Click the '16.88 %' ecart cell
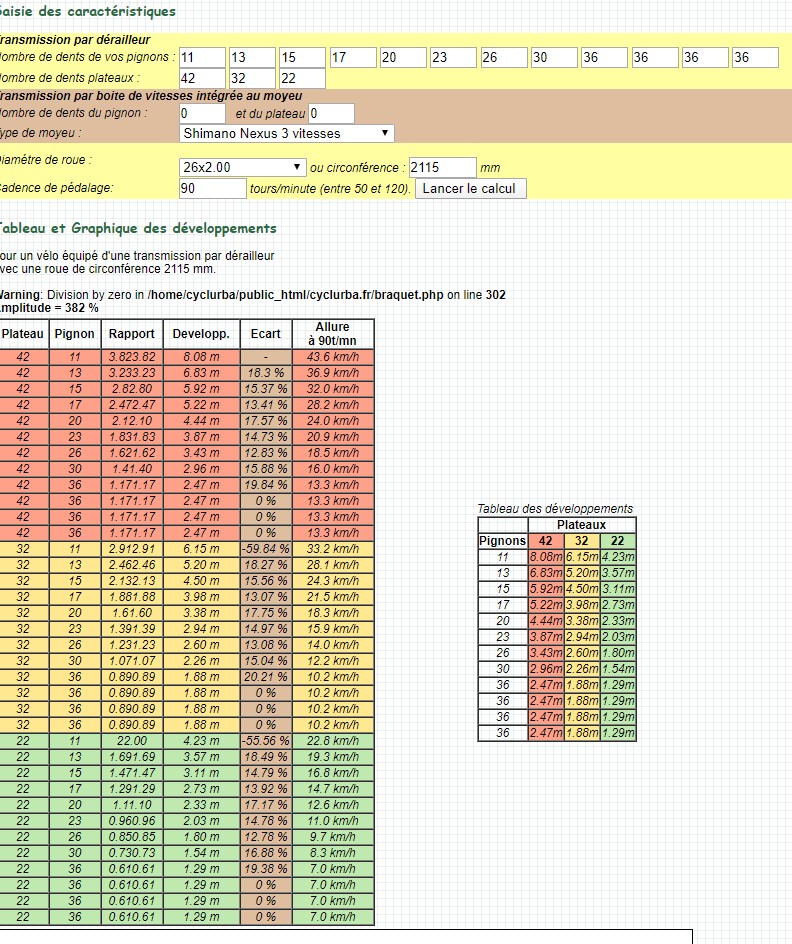Viewport: 792px width, 944px height. click(266, 853)
